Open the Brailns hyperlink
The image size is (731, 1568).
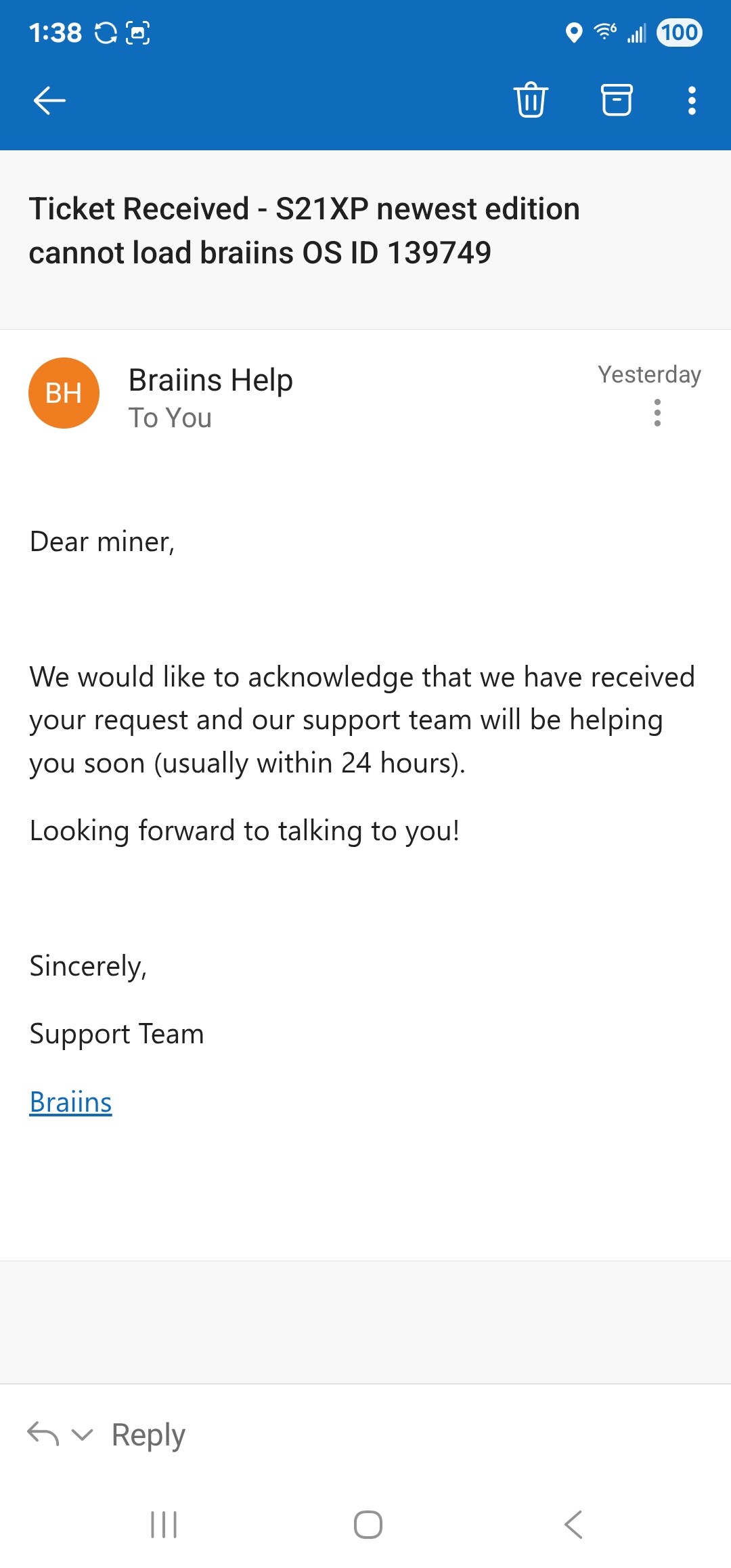coord(70,1102)
